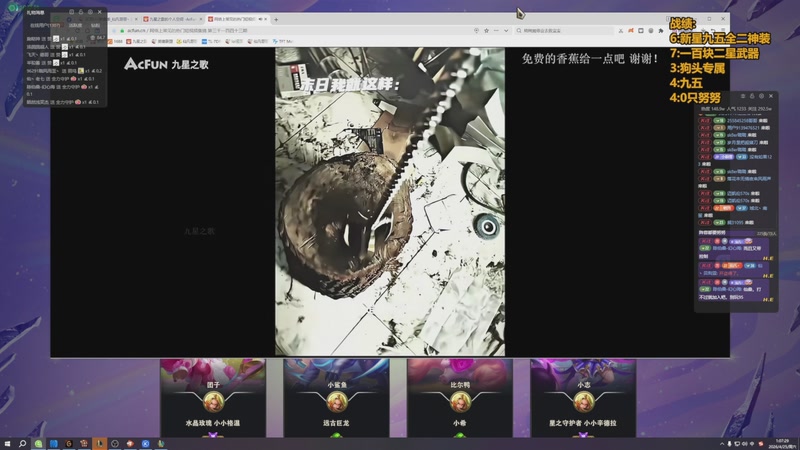Click the location pin icon in address bar
The width and height of the screenshot is (800, 450).
[x=476, y=31]
